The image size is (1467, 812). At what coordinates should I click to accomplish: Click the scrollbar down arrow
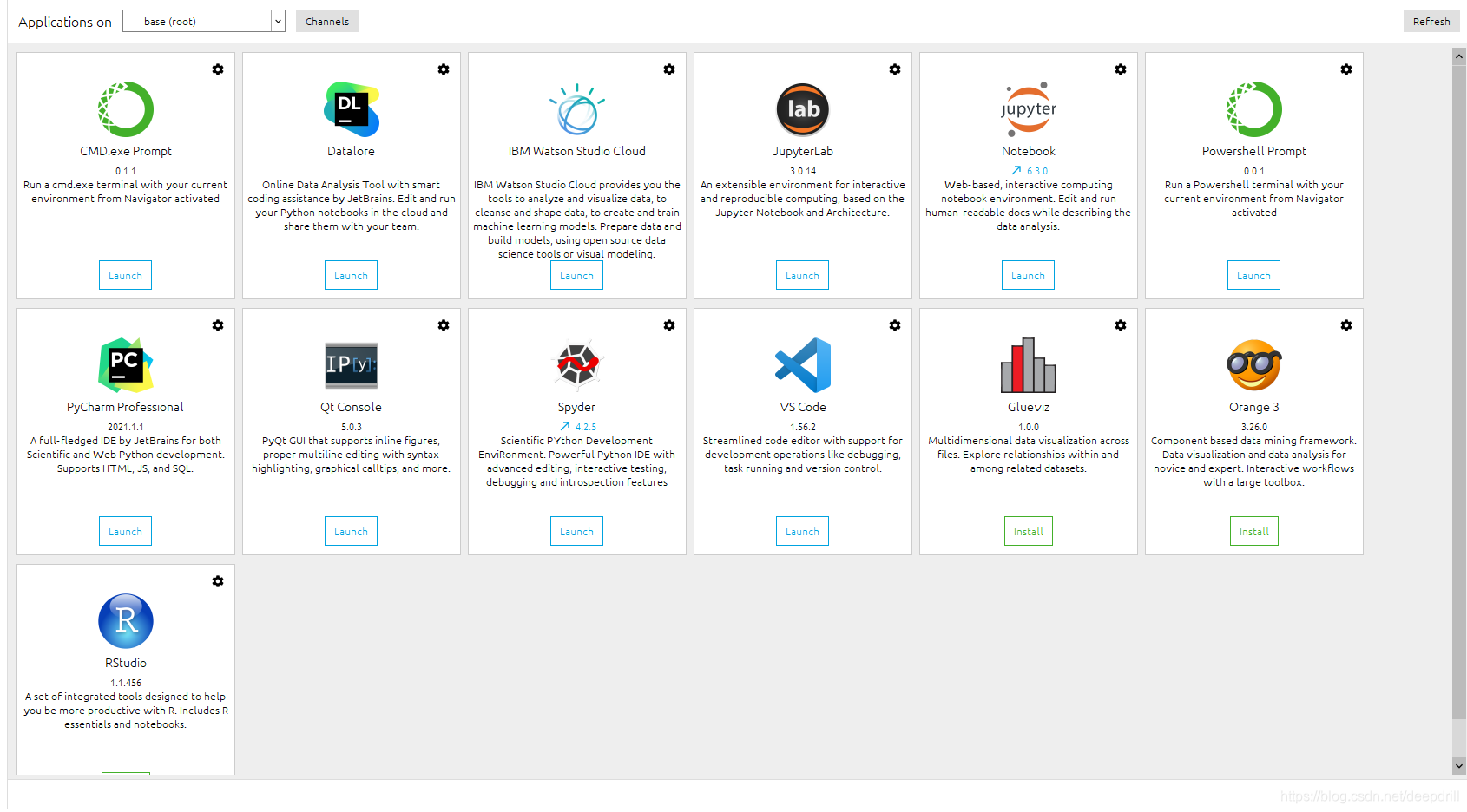pyautogui.click(x=1459, y=766)
